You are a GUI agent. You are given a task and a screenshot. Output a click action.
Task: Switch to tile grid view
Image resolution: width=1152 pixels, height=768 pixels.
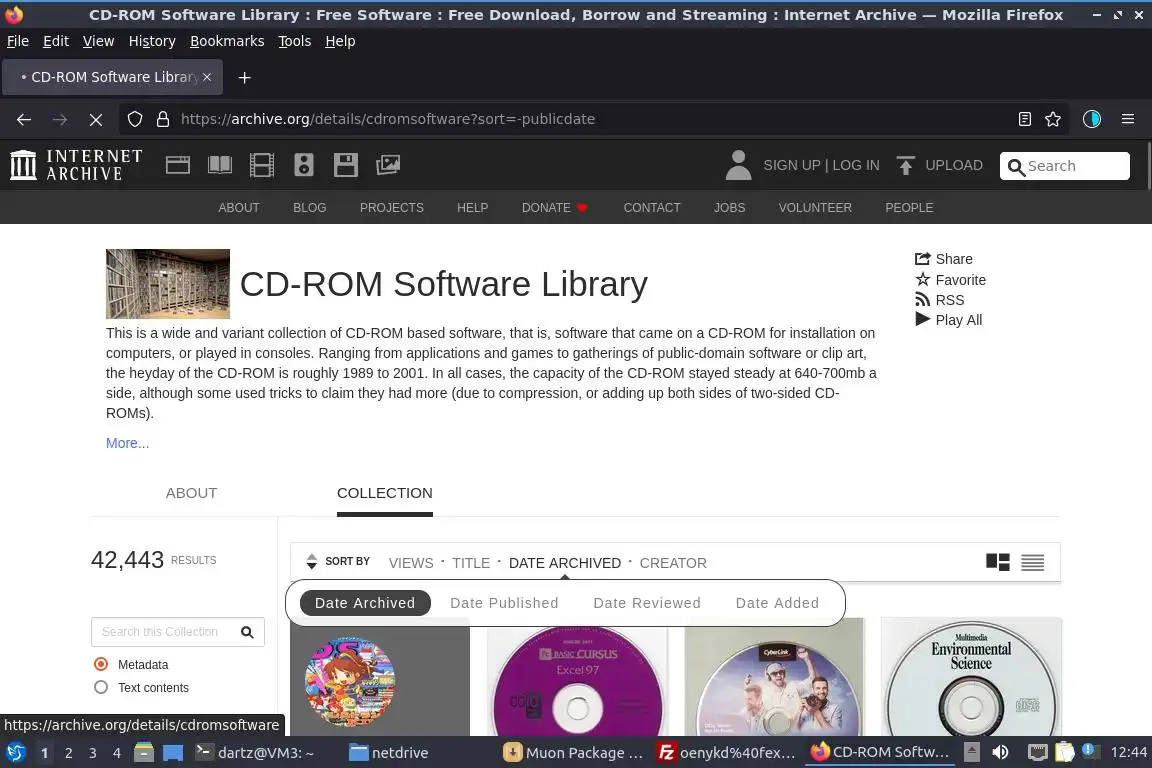998,562
